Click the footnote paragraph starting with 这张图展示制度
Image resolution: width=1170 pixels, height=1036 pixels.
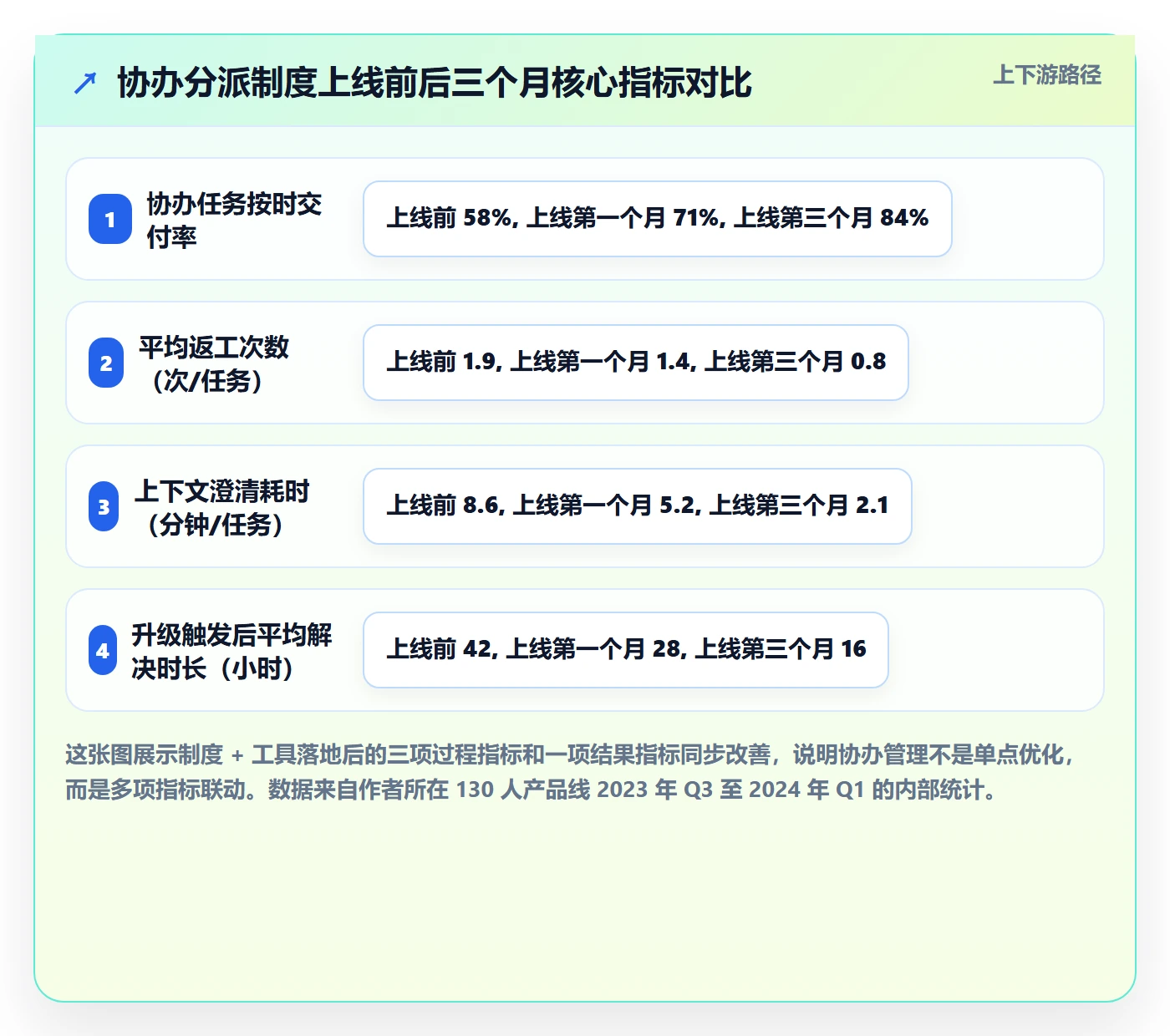point(570,772)
